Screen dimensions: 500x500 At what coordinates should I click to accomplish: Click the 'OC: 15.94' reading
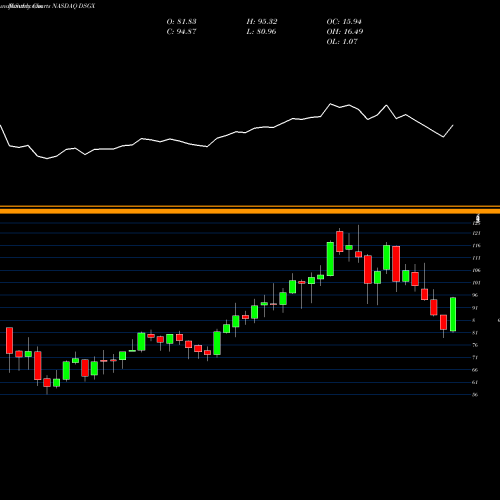[344, 22]
